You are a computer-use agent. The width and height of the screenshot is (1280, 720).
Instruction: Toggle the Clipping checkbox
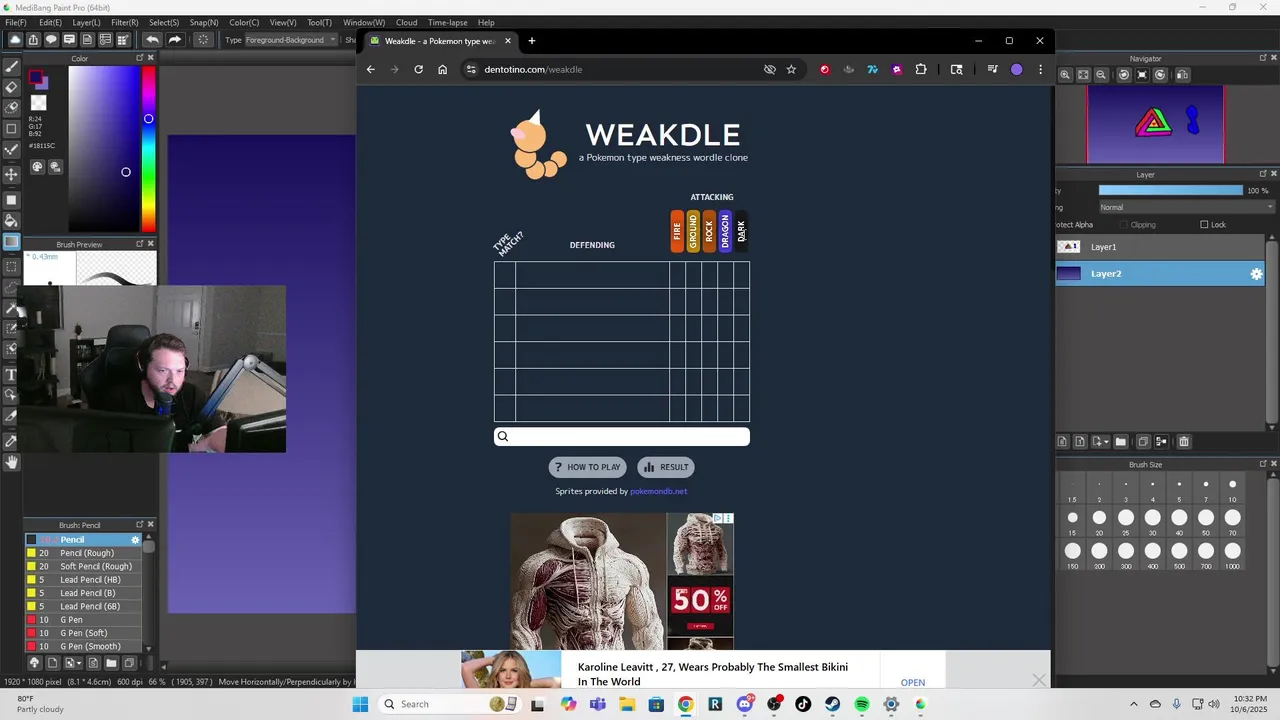(x=1124, y=225)
